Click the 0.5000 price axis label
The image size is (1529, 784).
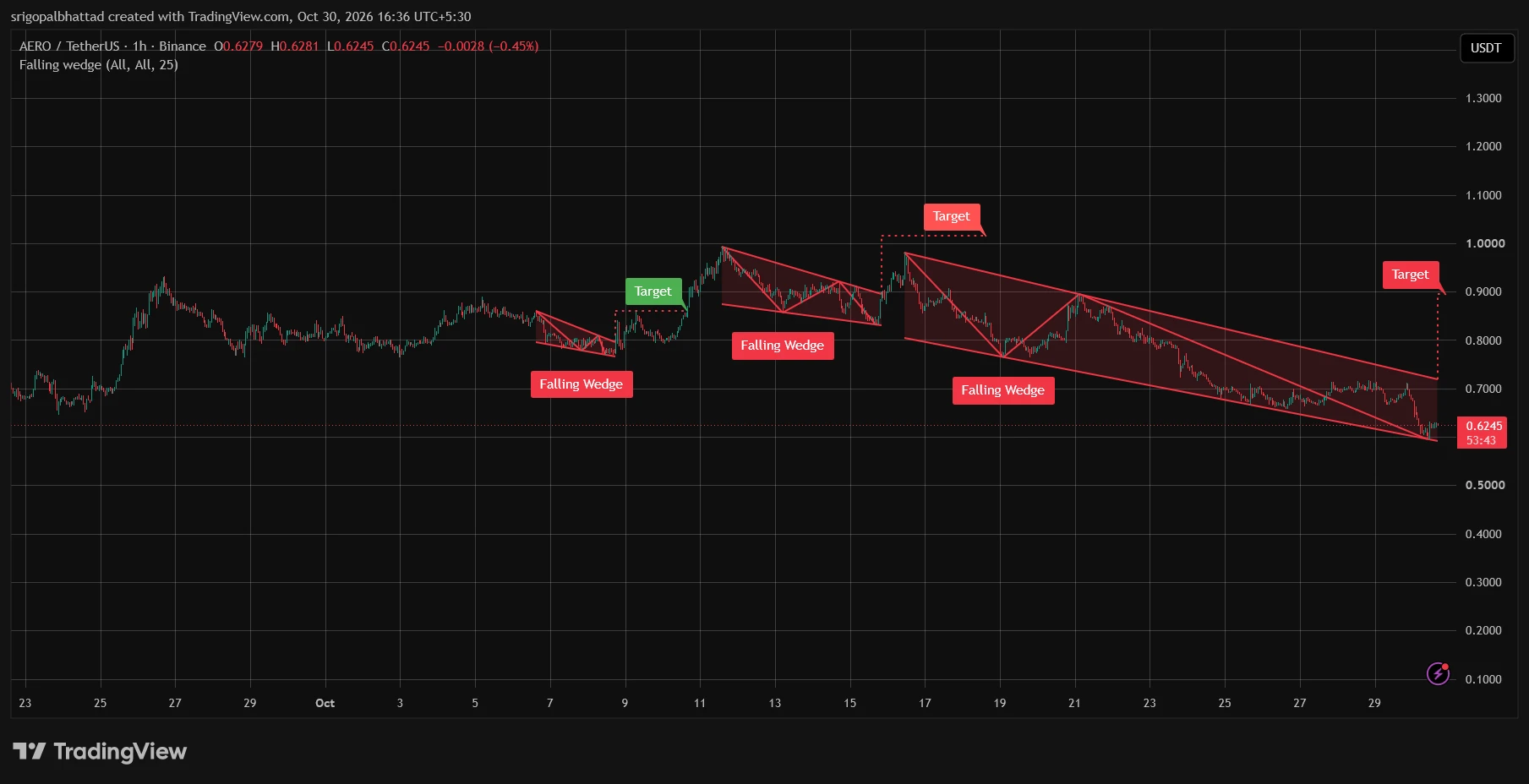[x=1484, y=485]
